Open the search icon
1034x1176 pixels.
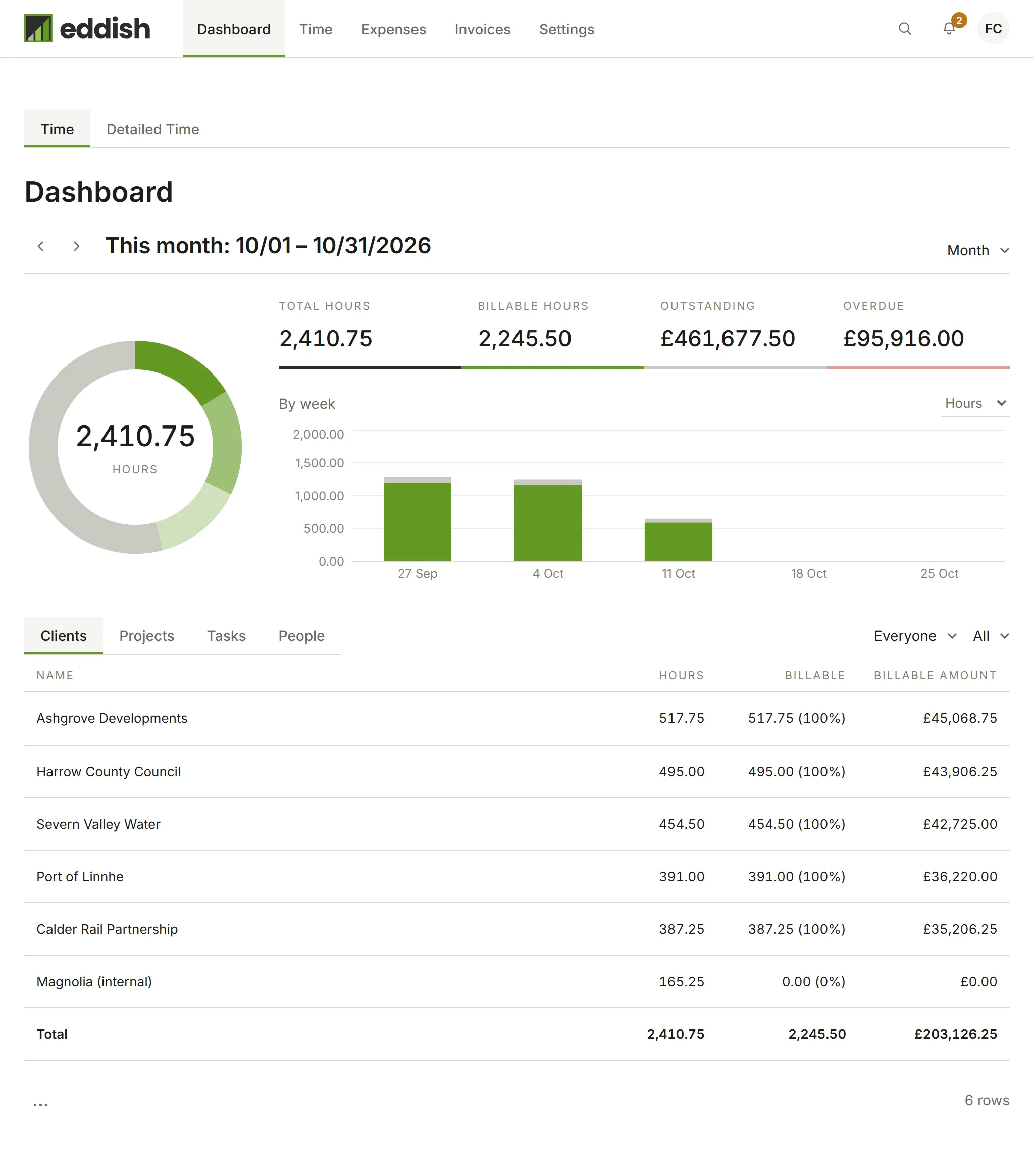tap(905, 29)
